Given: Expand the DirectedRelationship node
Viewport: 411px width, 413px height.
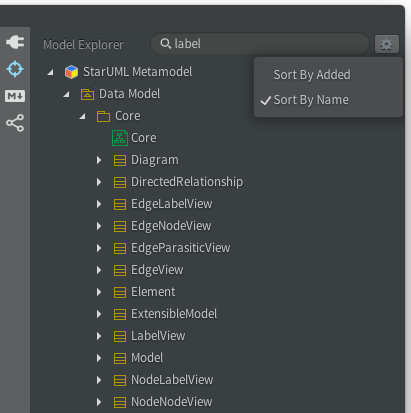Looking at the screenshot, I should pyautogui.click(x=99, y=182).
